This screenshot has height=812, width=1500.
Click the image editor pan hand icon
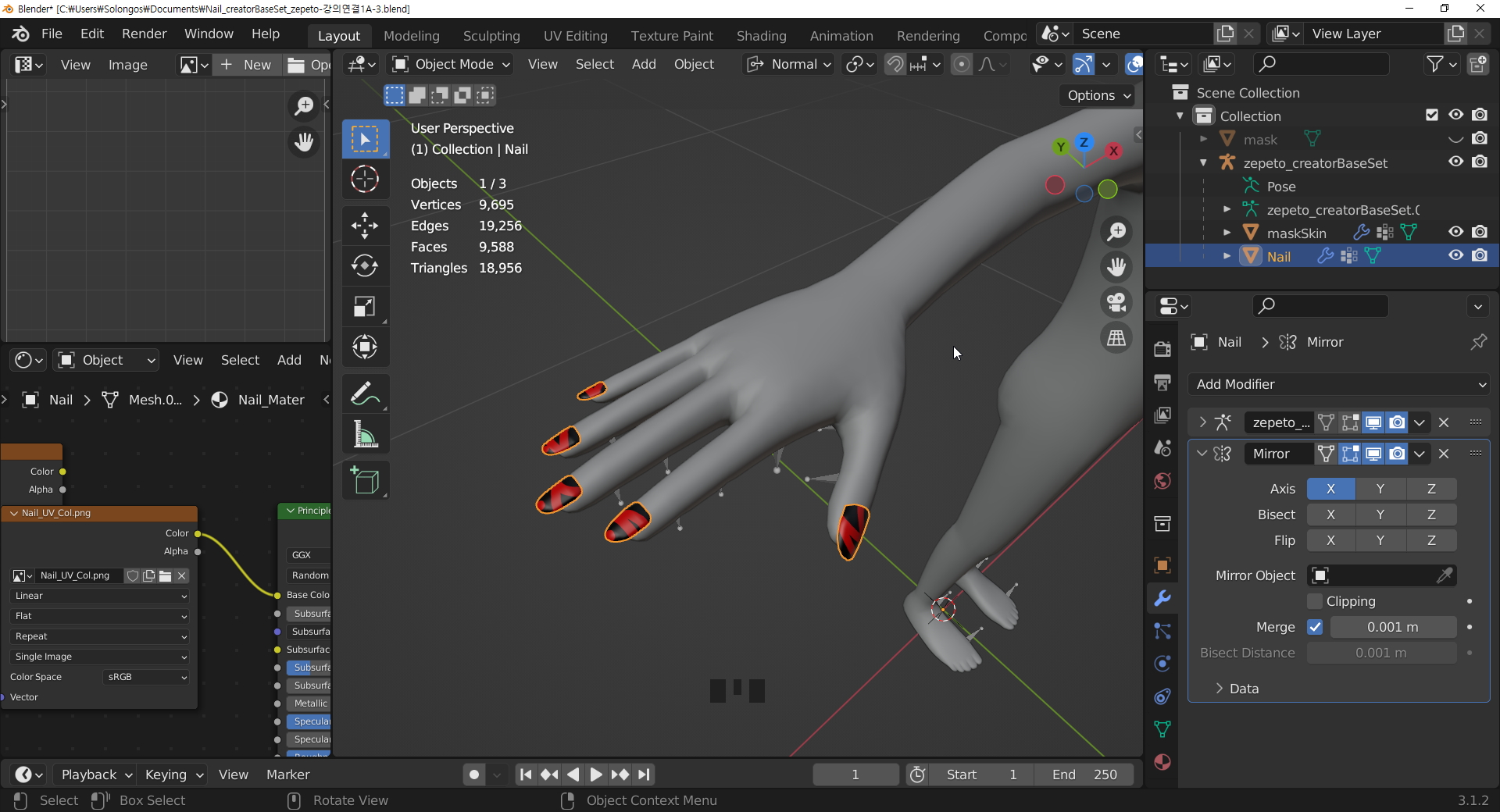click(x=304, y=142)
